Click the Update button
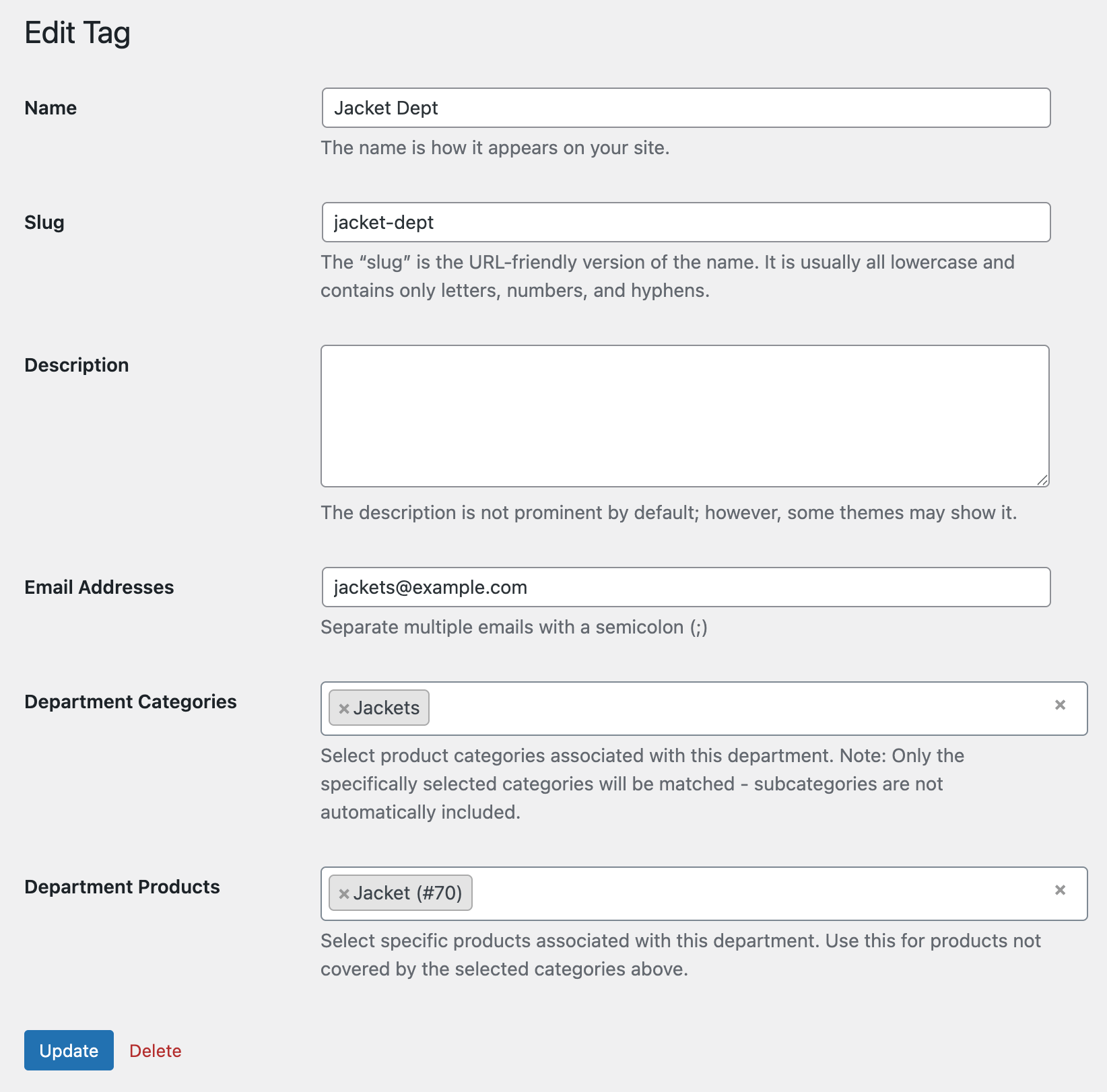This screenshot has height=1092, width=1107. [x=69, y=1050]
